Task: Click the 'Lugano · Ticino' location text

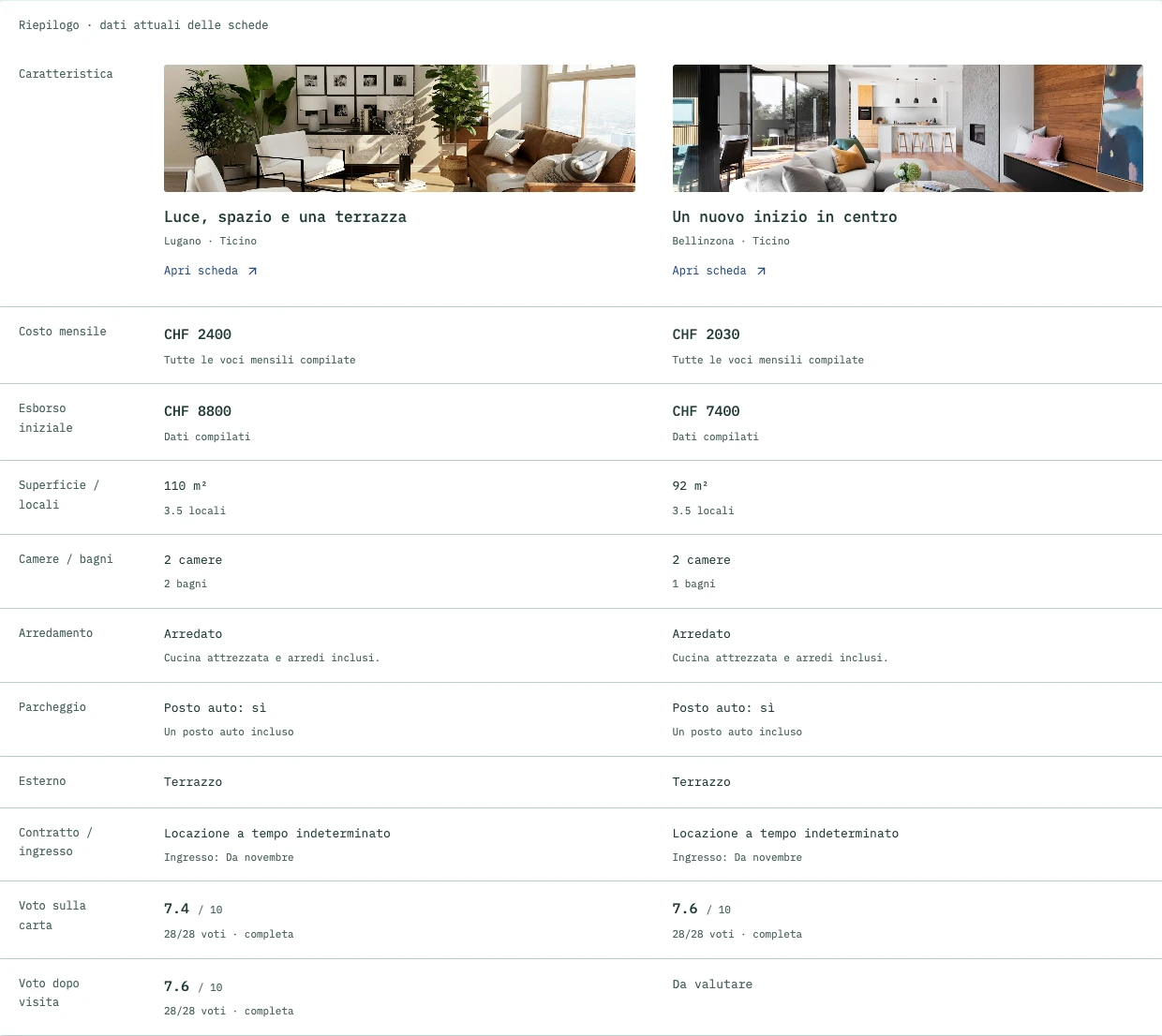Action: click(210, 241)
